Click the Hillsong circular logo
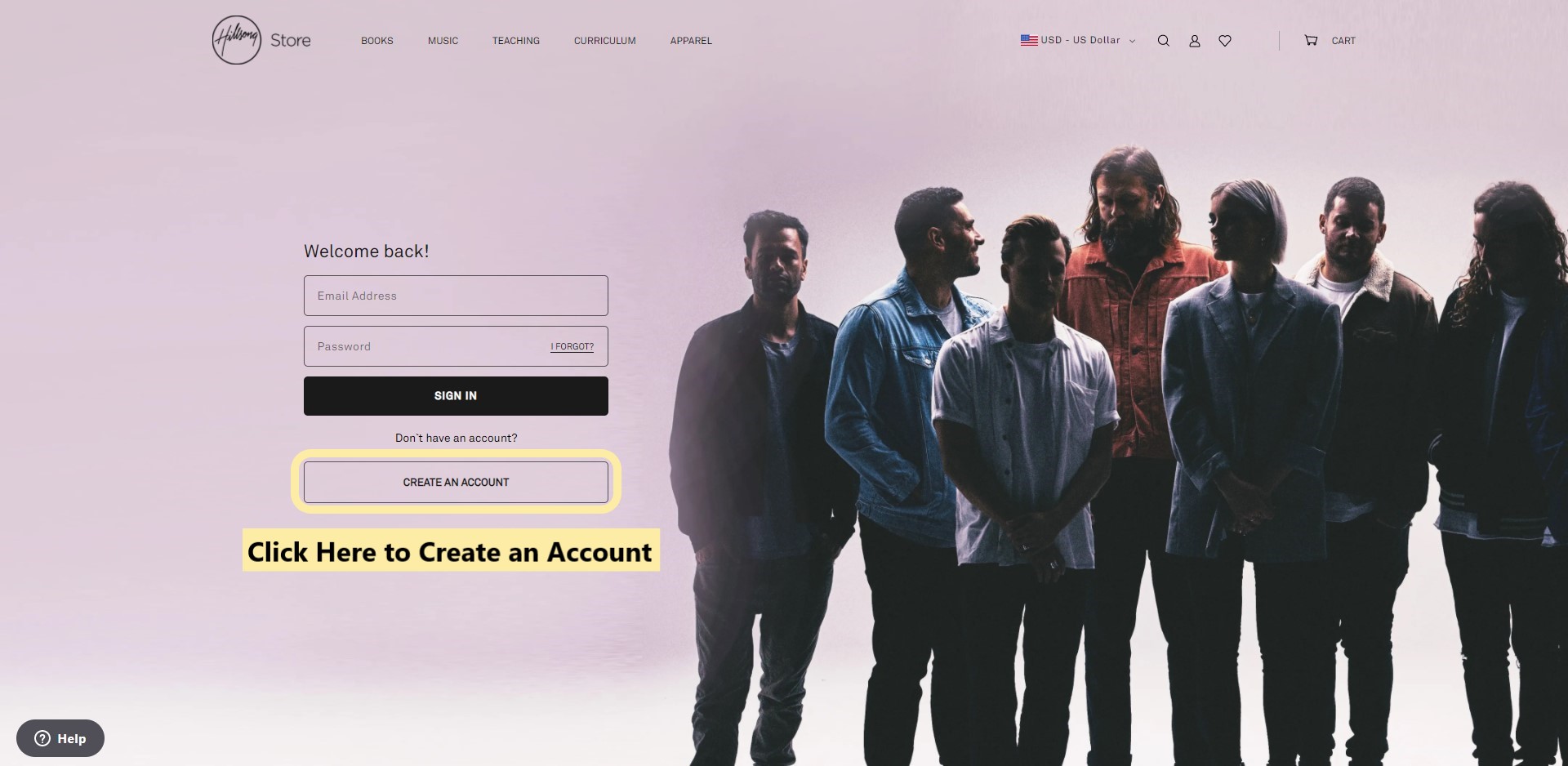Image resolution: width=1568 pixels, height=766 pixels. click(x=237, y=40)
